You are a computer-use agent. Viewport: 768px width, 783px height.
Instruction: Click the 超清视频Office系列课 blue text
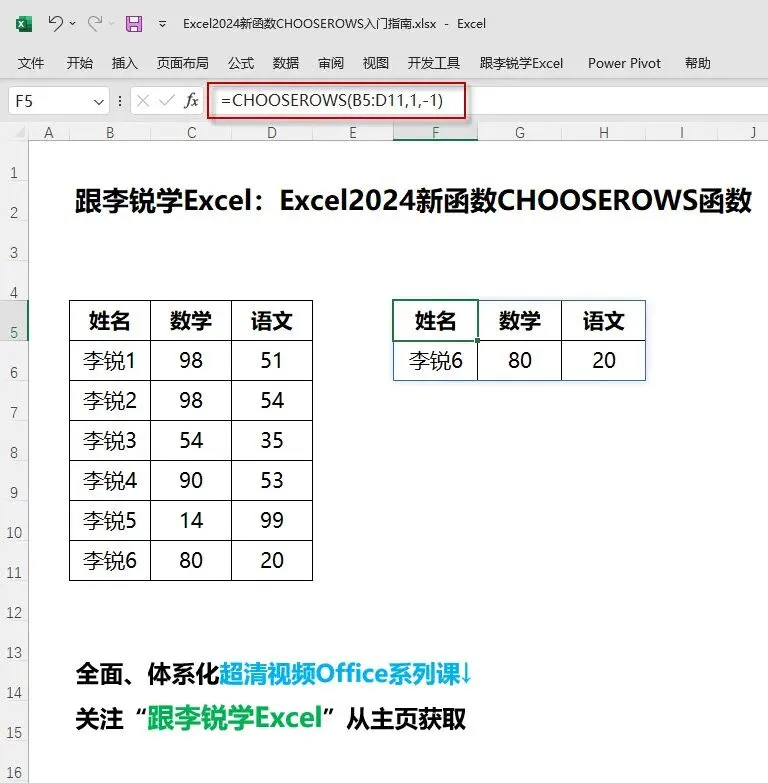[340, 674]
